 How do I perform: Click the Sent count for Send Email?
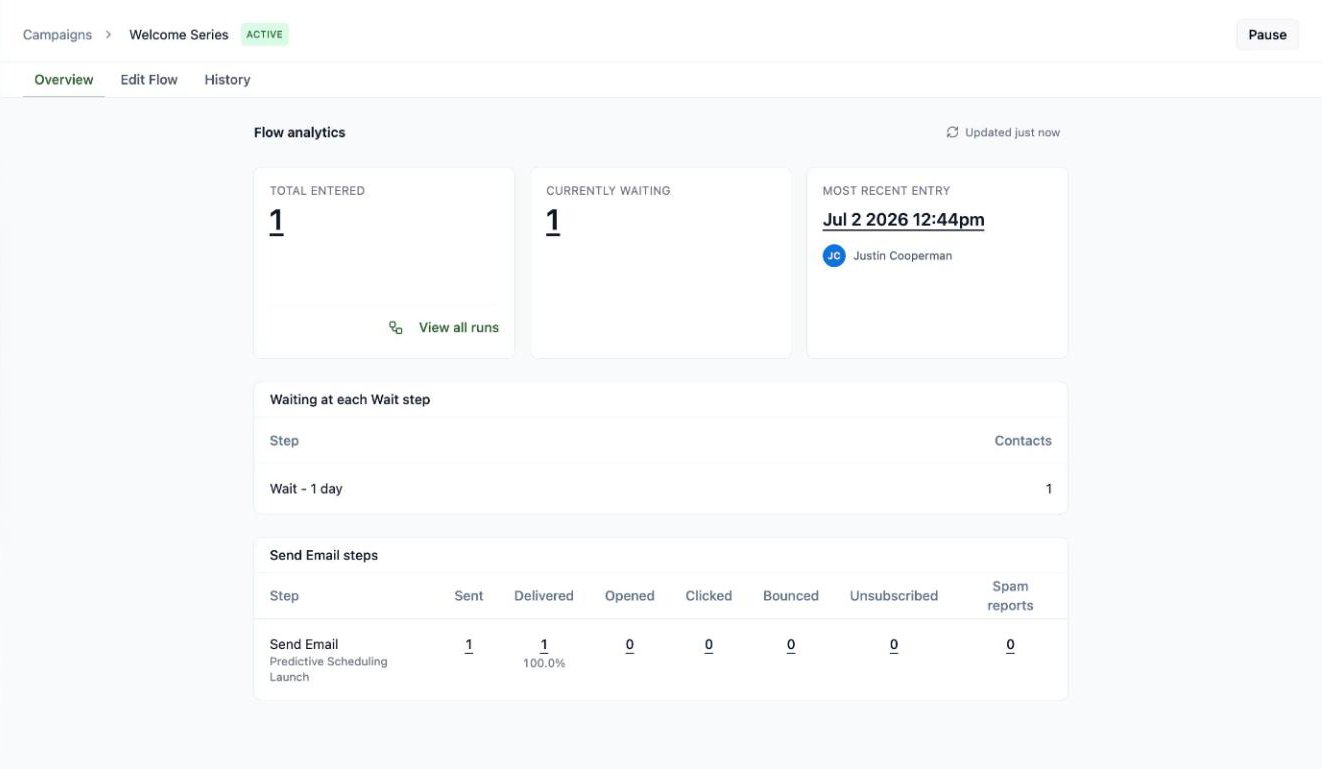coord(468,645)
